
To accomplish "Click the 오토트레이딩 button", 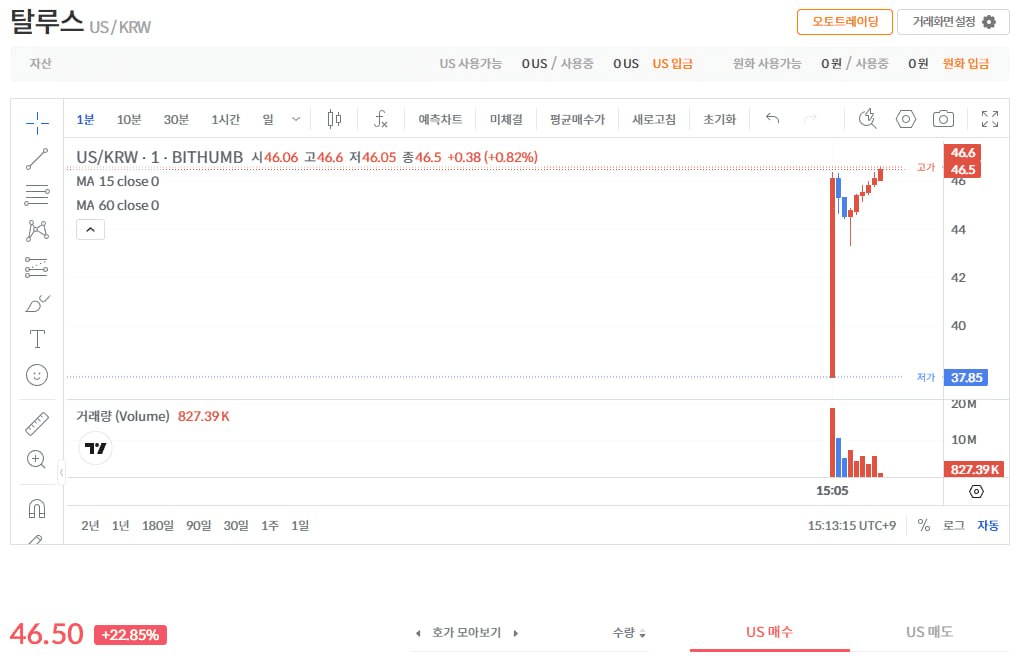I will 845,21.
